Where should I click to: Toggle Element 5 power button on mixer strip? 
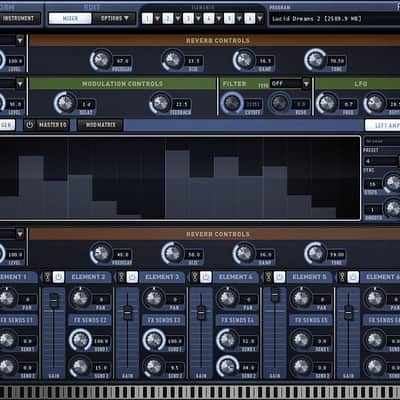click(279, 277)
